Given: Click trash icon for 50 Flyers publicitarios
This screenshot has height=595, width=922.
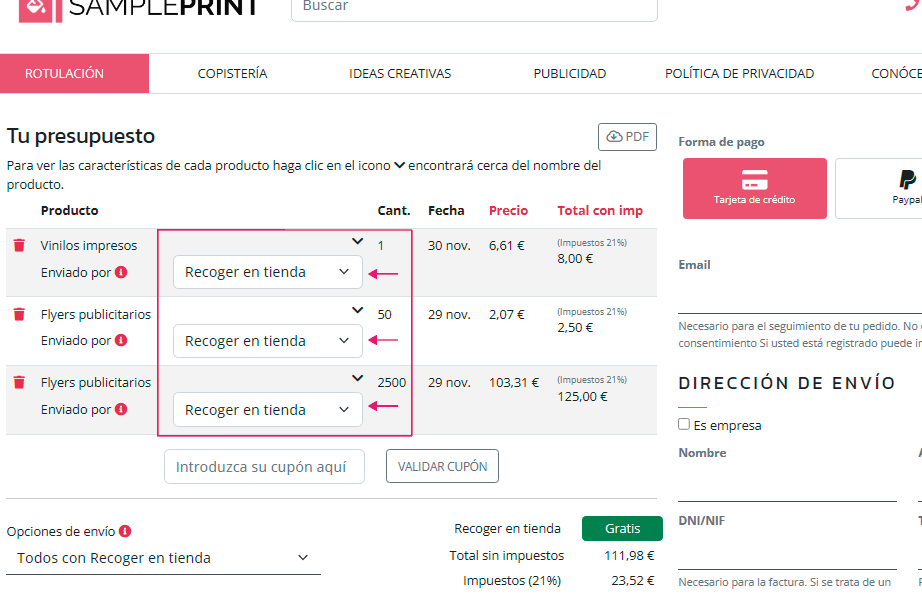Looking at the screenshot, I should [19, 315].
